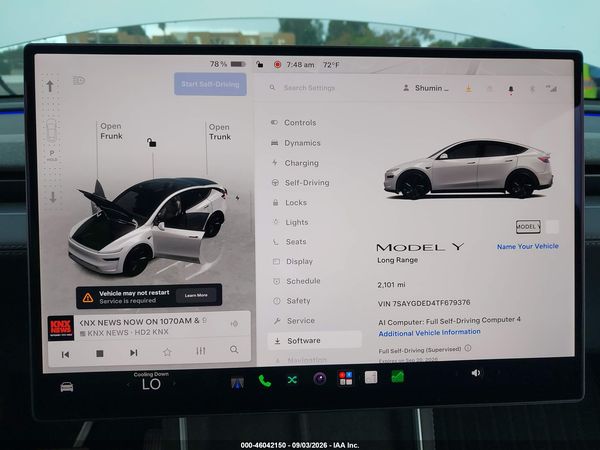Select the Software settings entry
600x450 pixels.
(x=315, y=341)
